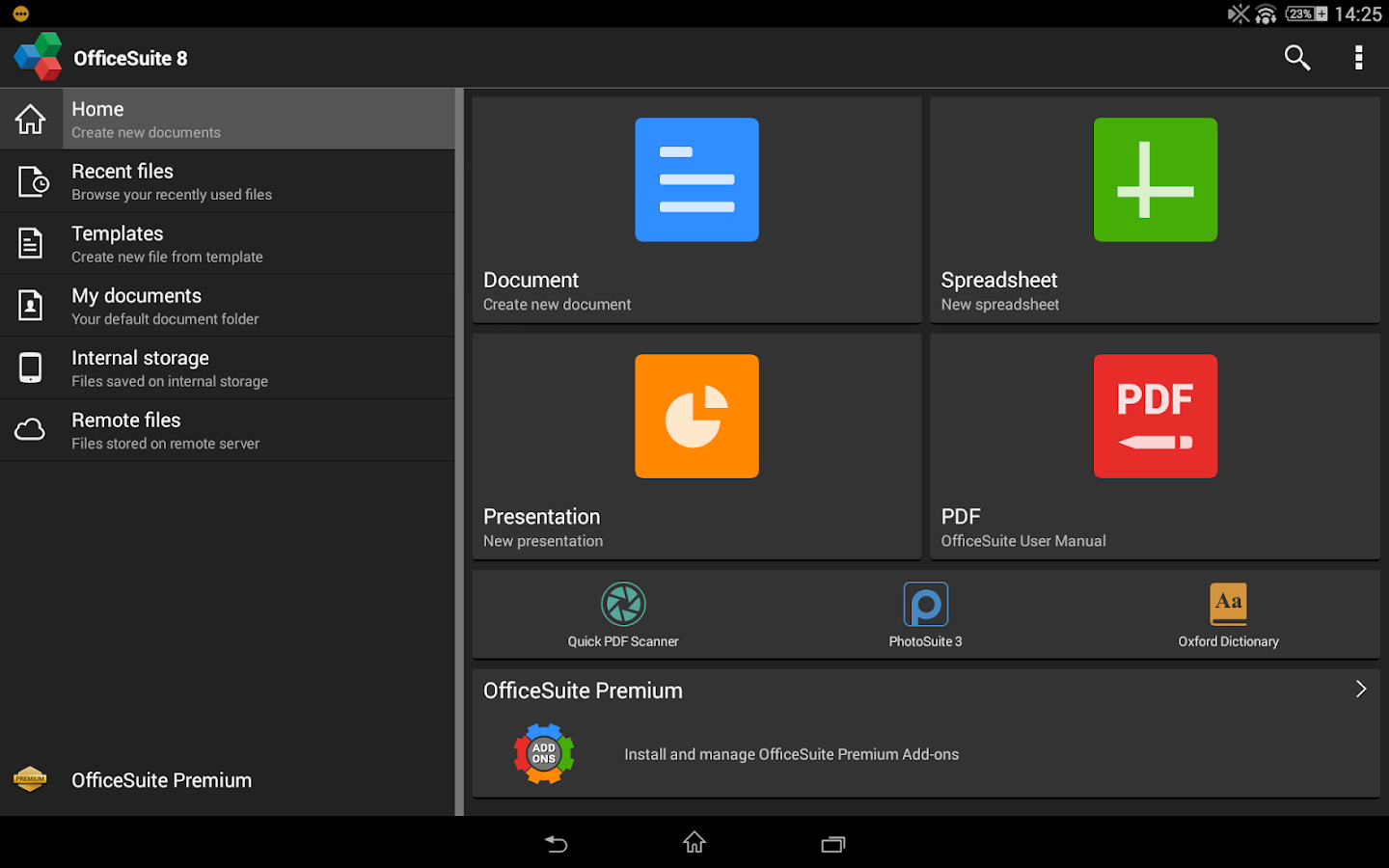Screen dimensions: 1389x868
Task: Create a new Document with the blue icon
Action: pos(696,179)
